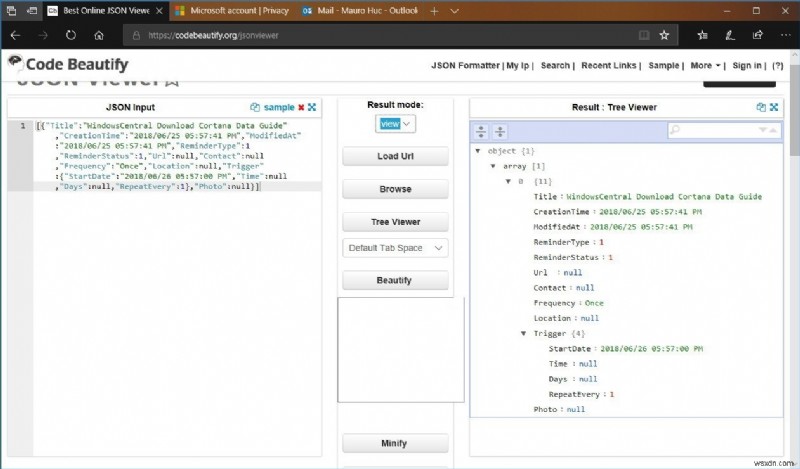Image resolution: width=800 pixels, height=469 pixels.
Task: Maximize the Result Tree Viewer panel
Action: pyautogui.click(x=773, y=107)
